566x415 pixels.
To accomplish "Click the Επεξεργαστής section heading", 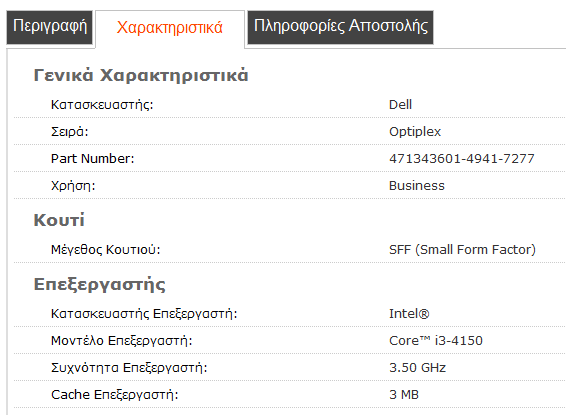I will (100, 284).
